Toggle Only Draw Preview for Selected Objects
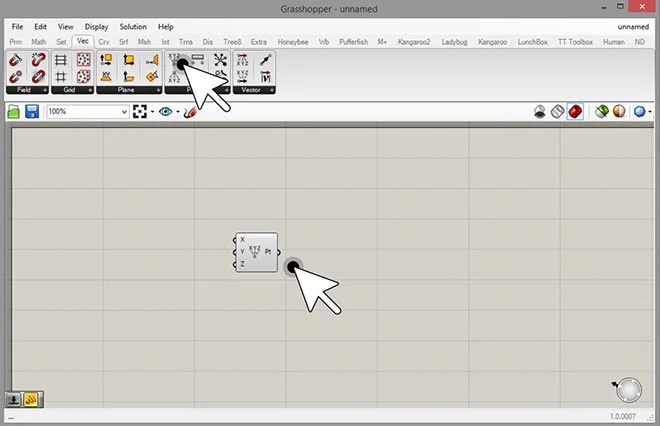This screenshot has width=660, height=426. tap(601, 112)
